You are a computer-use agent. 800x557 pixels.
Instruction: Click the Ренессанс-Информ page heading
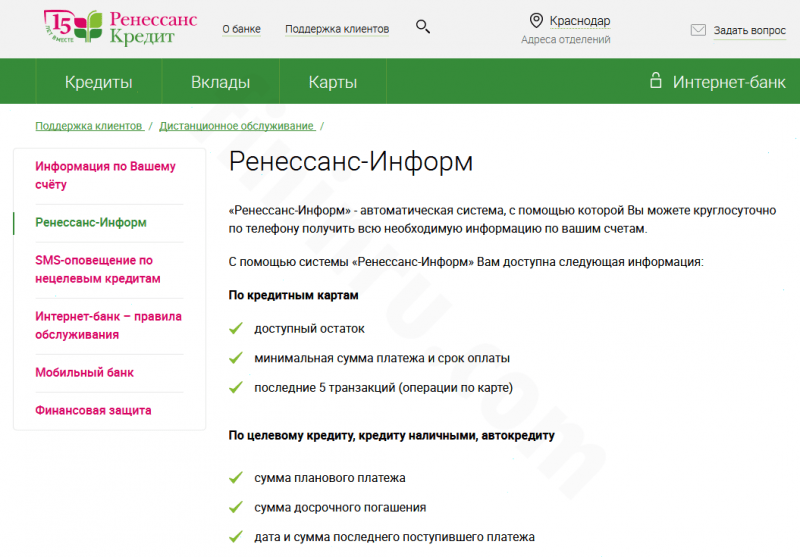[351, 161]
